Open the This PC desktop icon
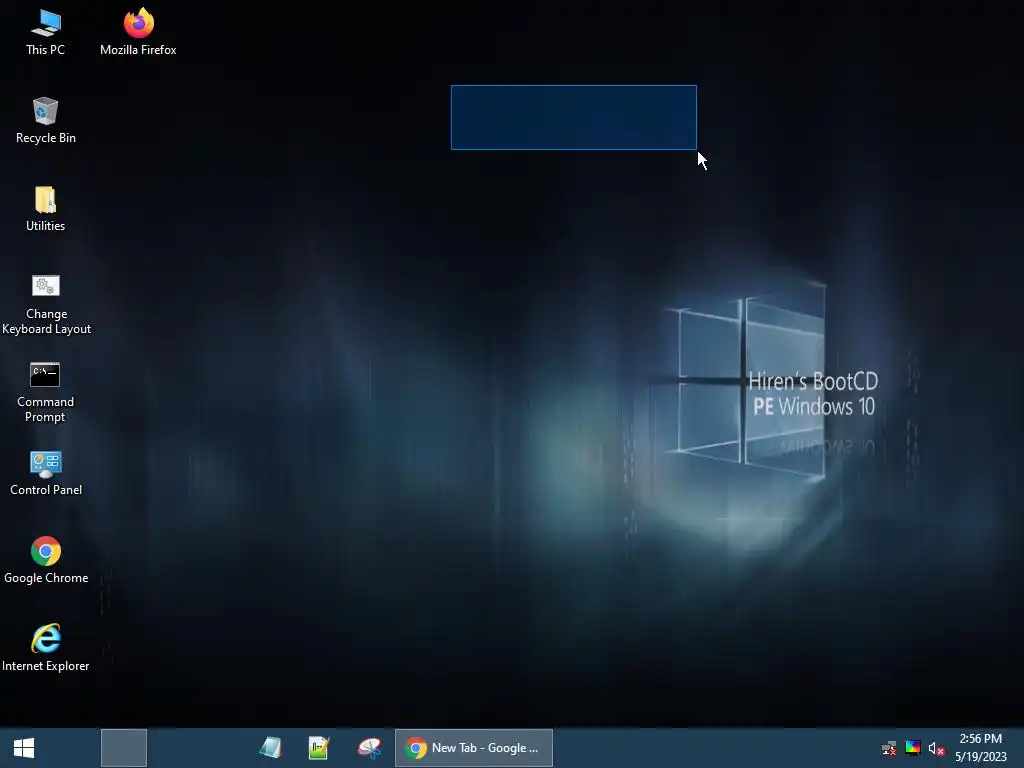Viewport: 1024px width, 768px height. [45, 33]
